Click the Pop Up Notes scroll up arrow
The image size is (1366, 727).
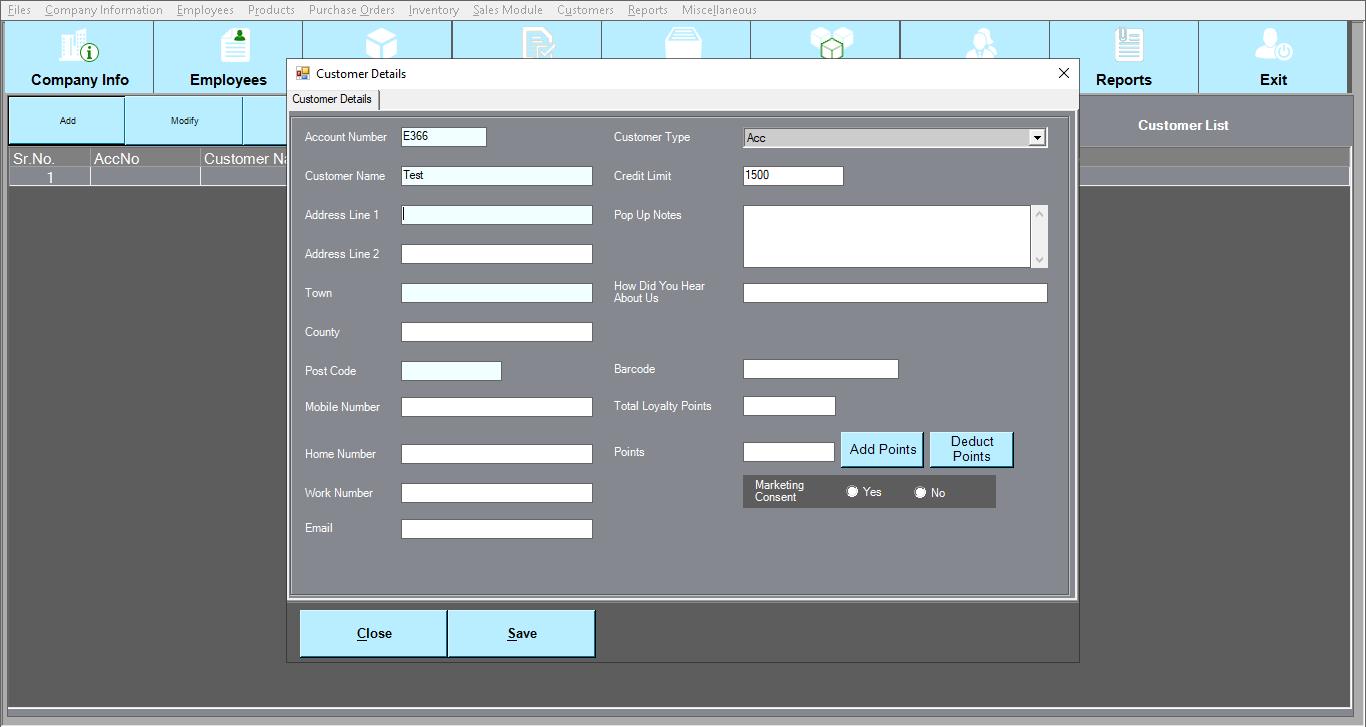pos(1039,214)
